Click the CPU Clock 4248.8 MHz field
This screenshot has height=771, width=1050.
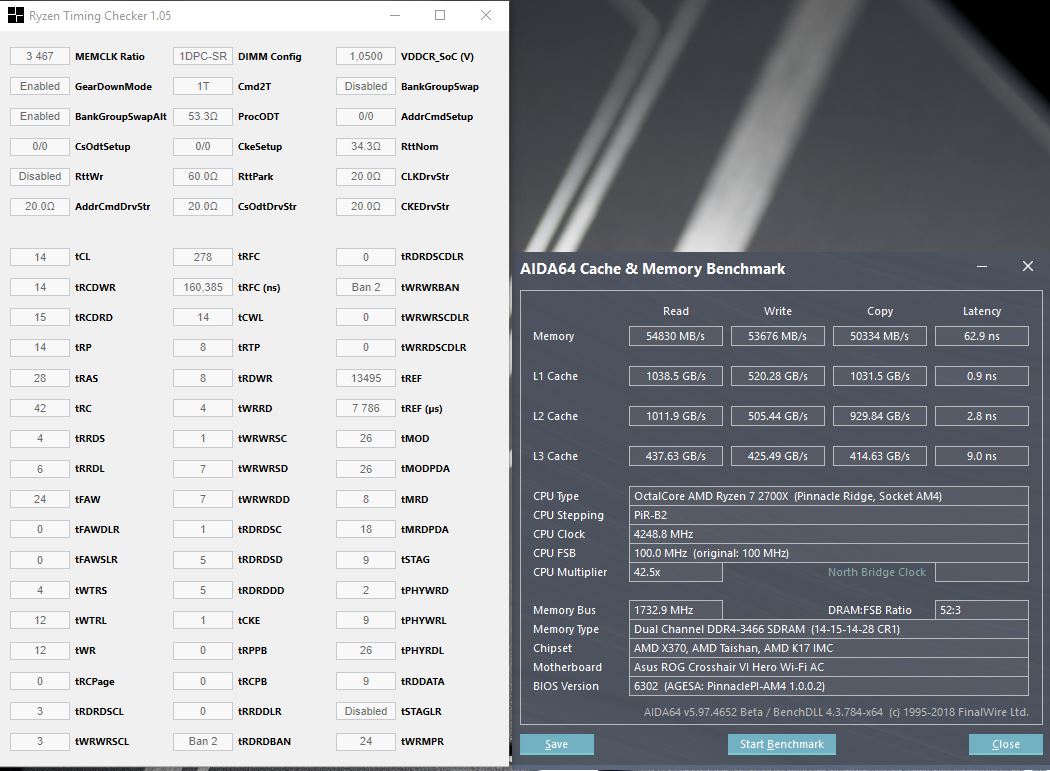point(829,534)
